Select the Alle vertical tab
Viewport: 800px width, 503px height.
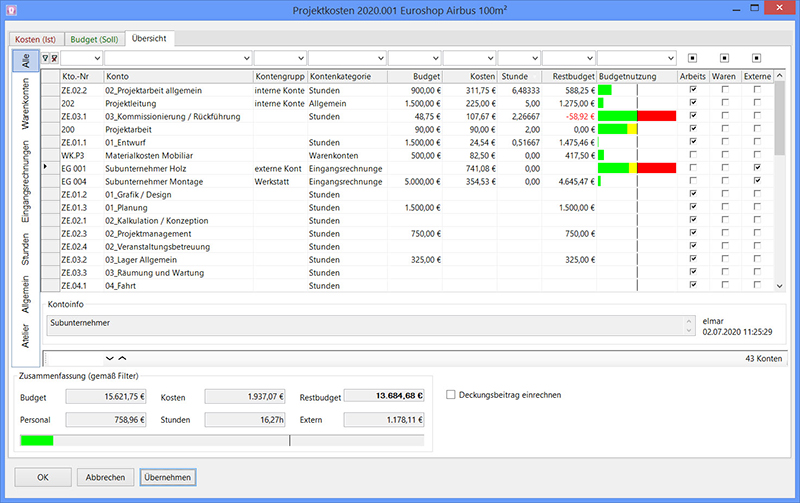coord(26,61)
